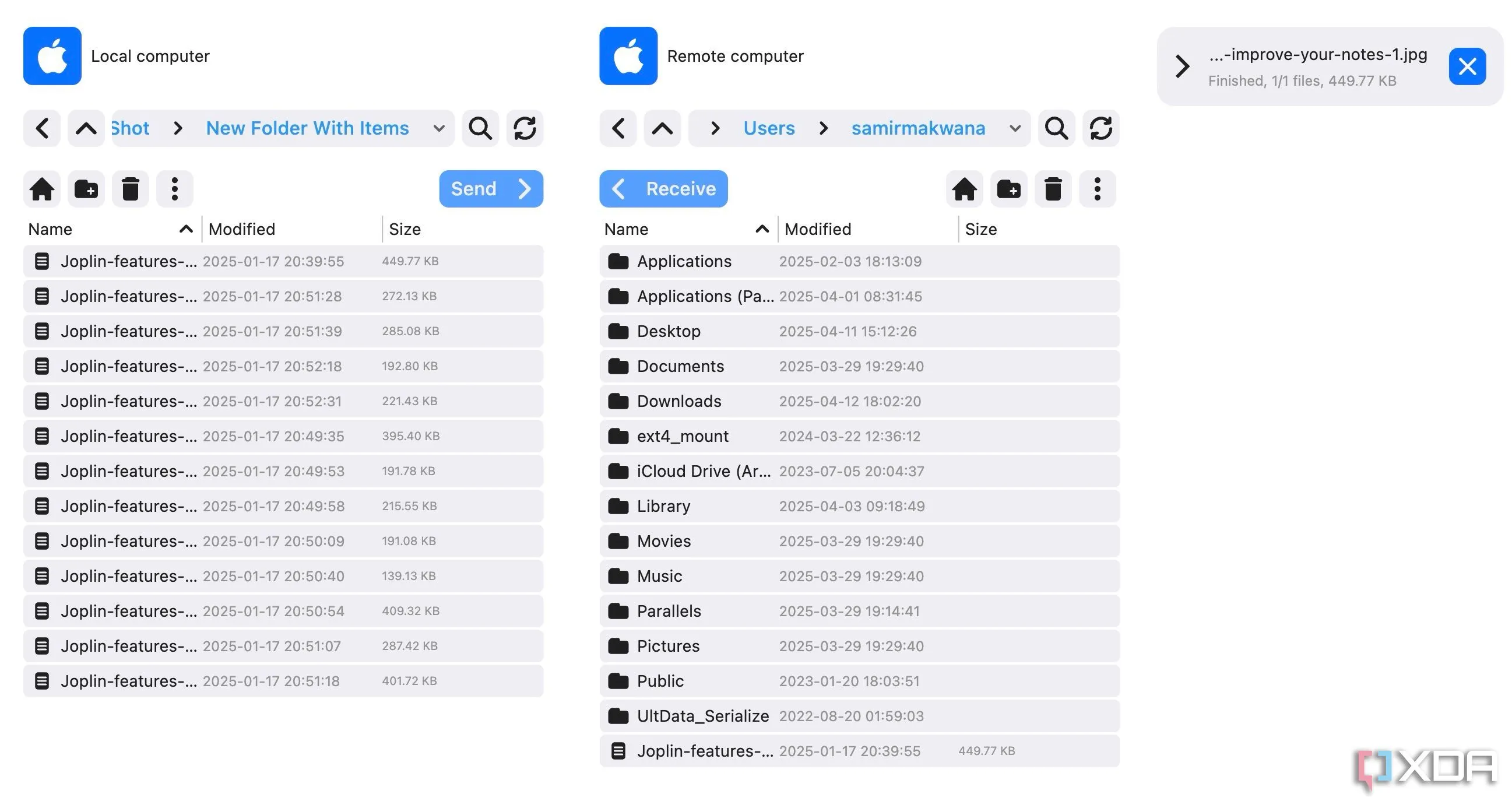
Task: Click the Receive button
Action: click(x=663, y=189)
